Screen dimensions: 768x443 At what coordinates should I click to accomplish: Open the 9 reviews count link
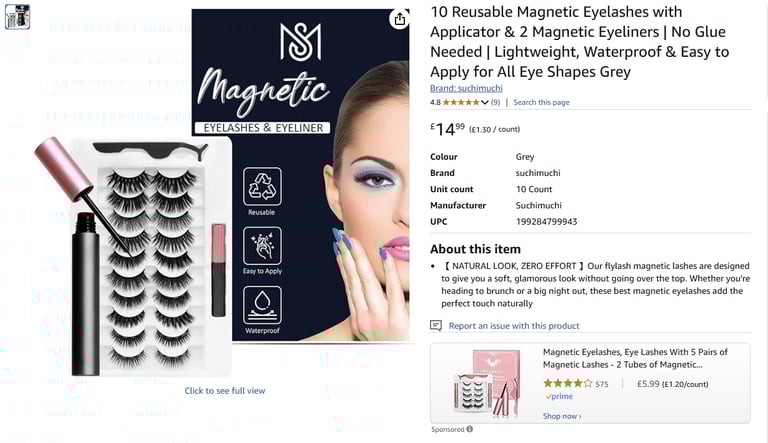pos(495,102)
